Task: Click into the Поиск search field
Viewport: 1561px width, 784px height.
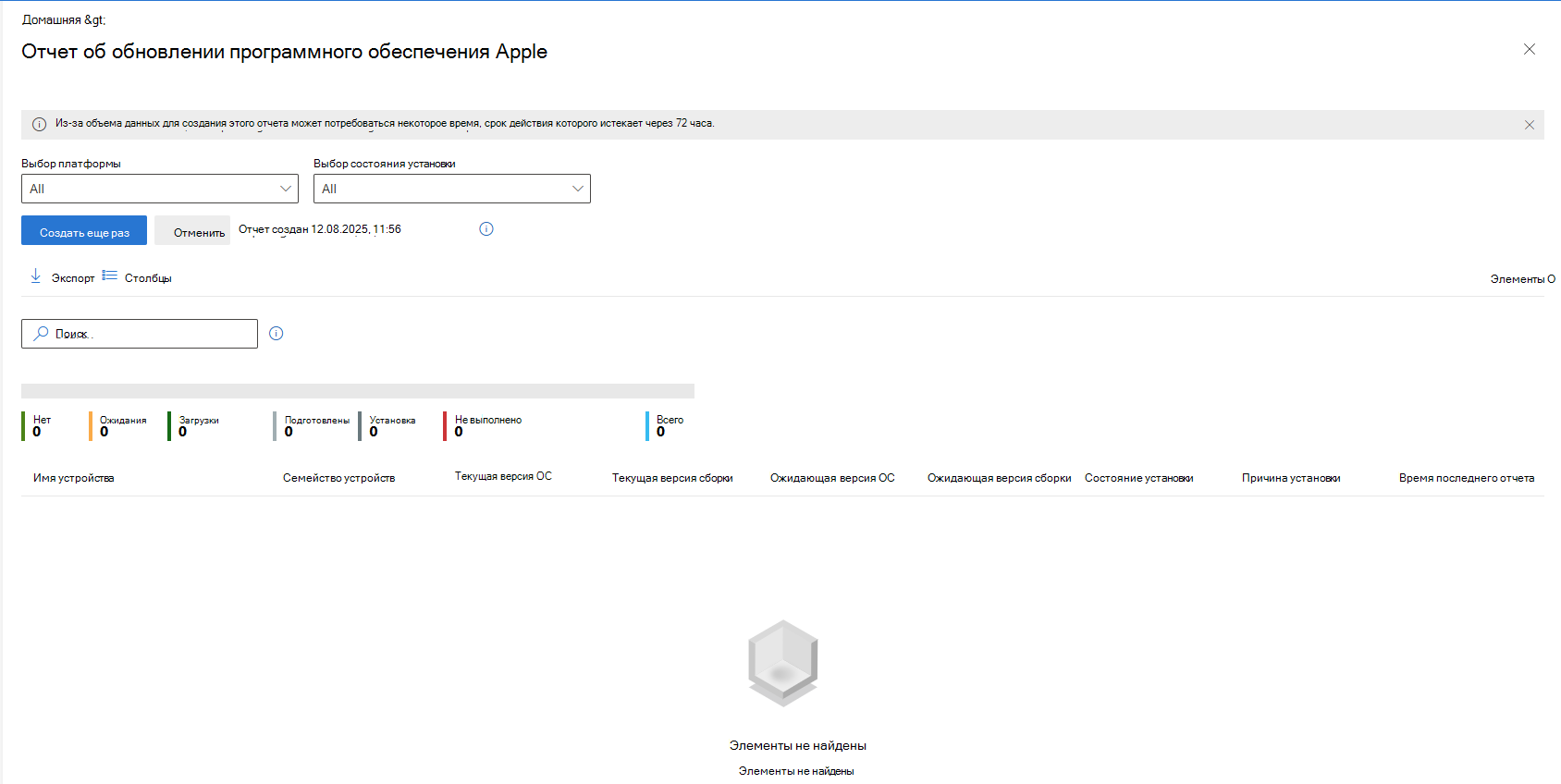Action: pos(140,334)
